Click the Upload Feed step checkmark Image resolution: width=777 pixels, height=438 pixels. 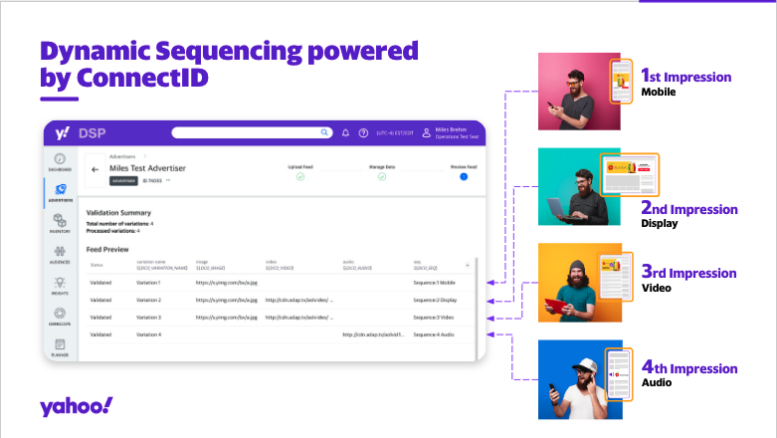(x=300, y=176)
